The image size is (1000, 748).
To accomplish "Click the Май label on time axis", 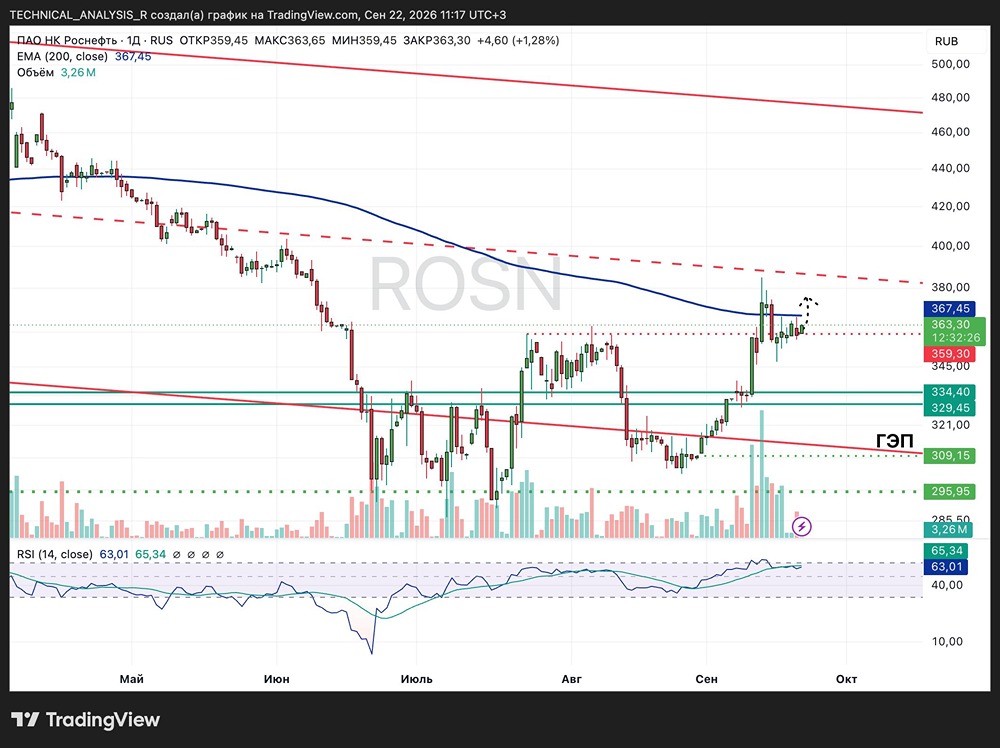I will 132,679.
